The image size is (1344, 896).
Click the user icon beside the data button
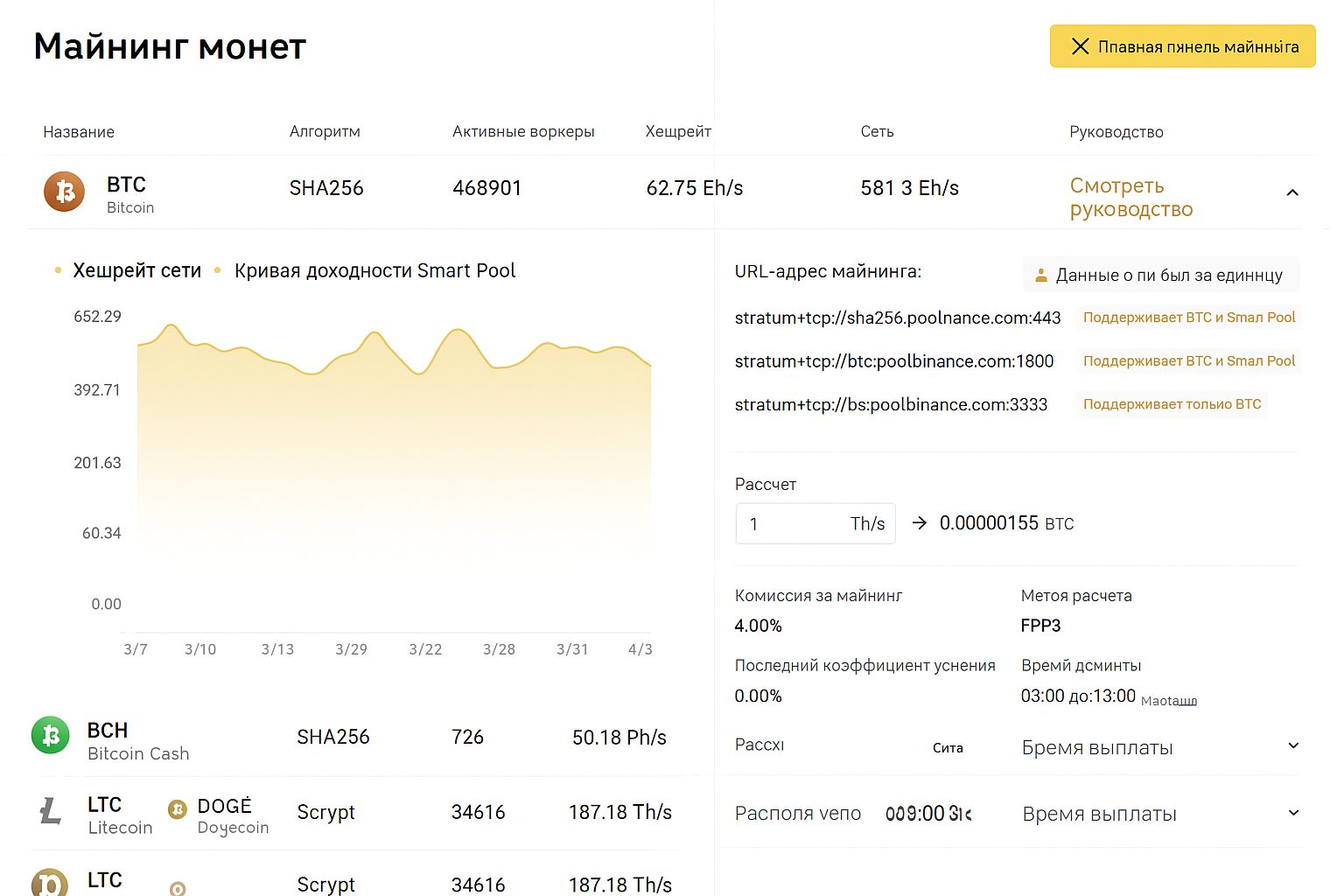(1041, 275)
